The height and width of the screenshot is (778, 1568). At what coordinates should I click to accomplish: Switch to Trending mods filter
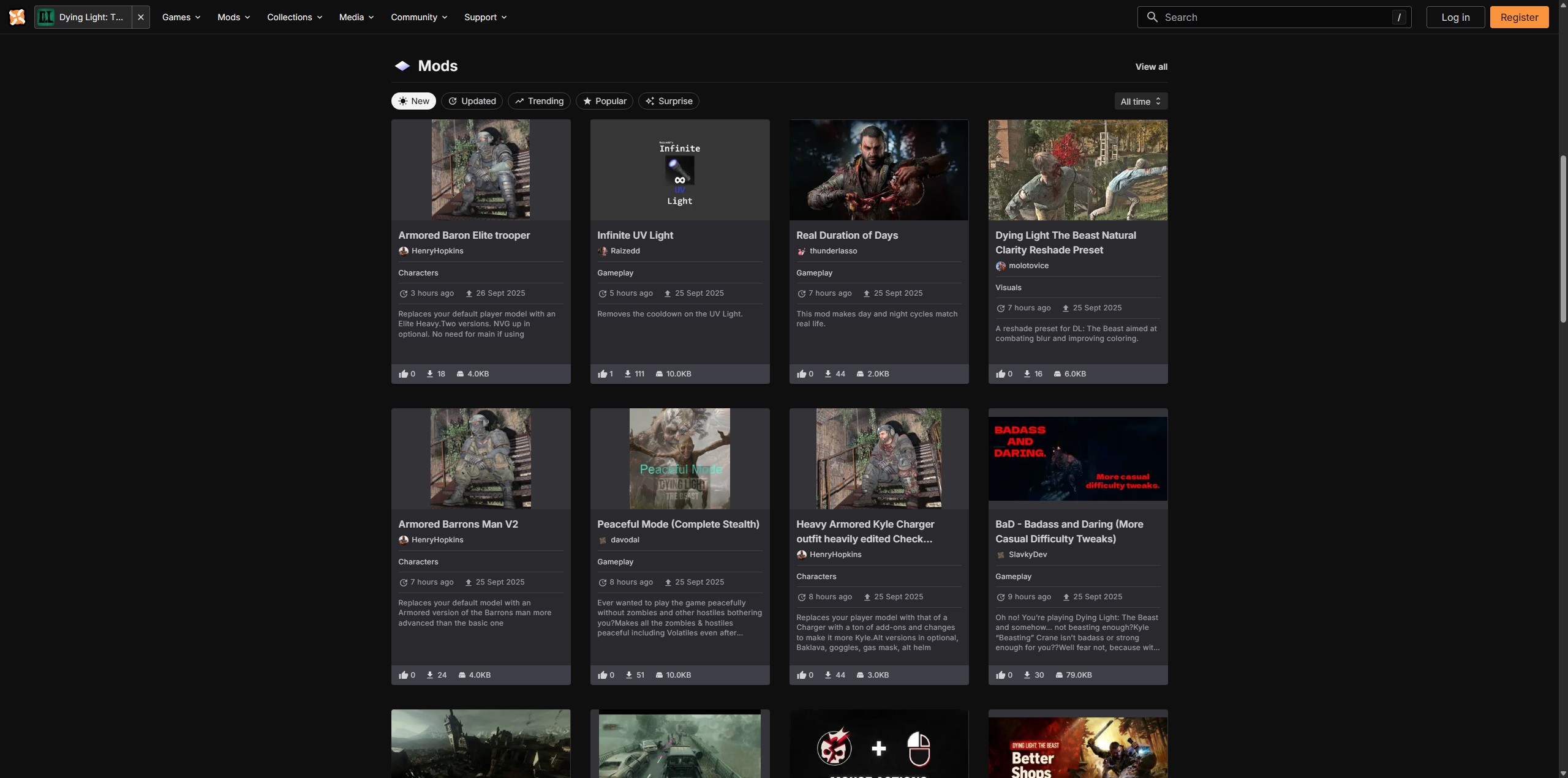(x=539, y=101)
